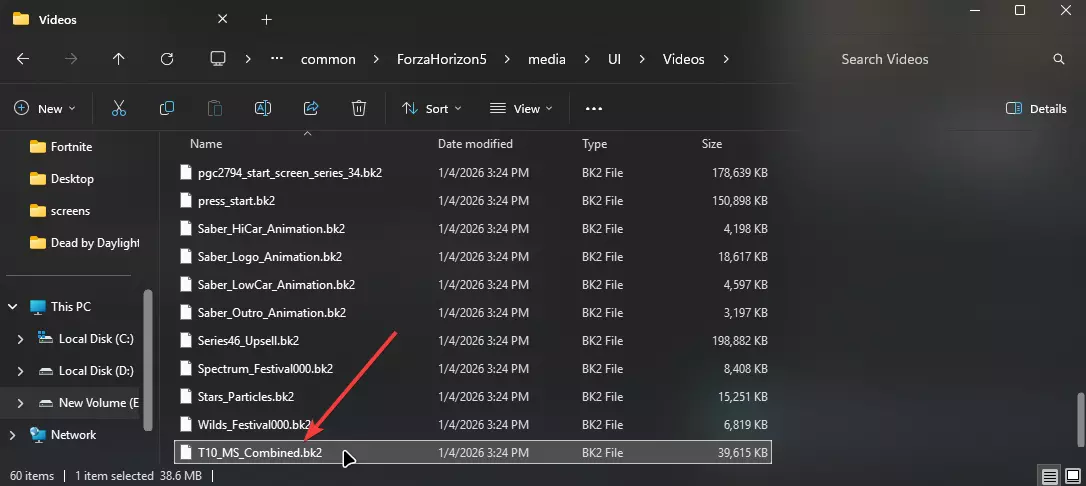Select Network in navigation pane
This screenshot has width=1086, height=486.
73,435
